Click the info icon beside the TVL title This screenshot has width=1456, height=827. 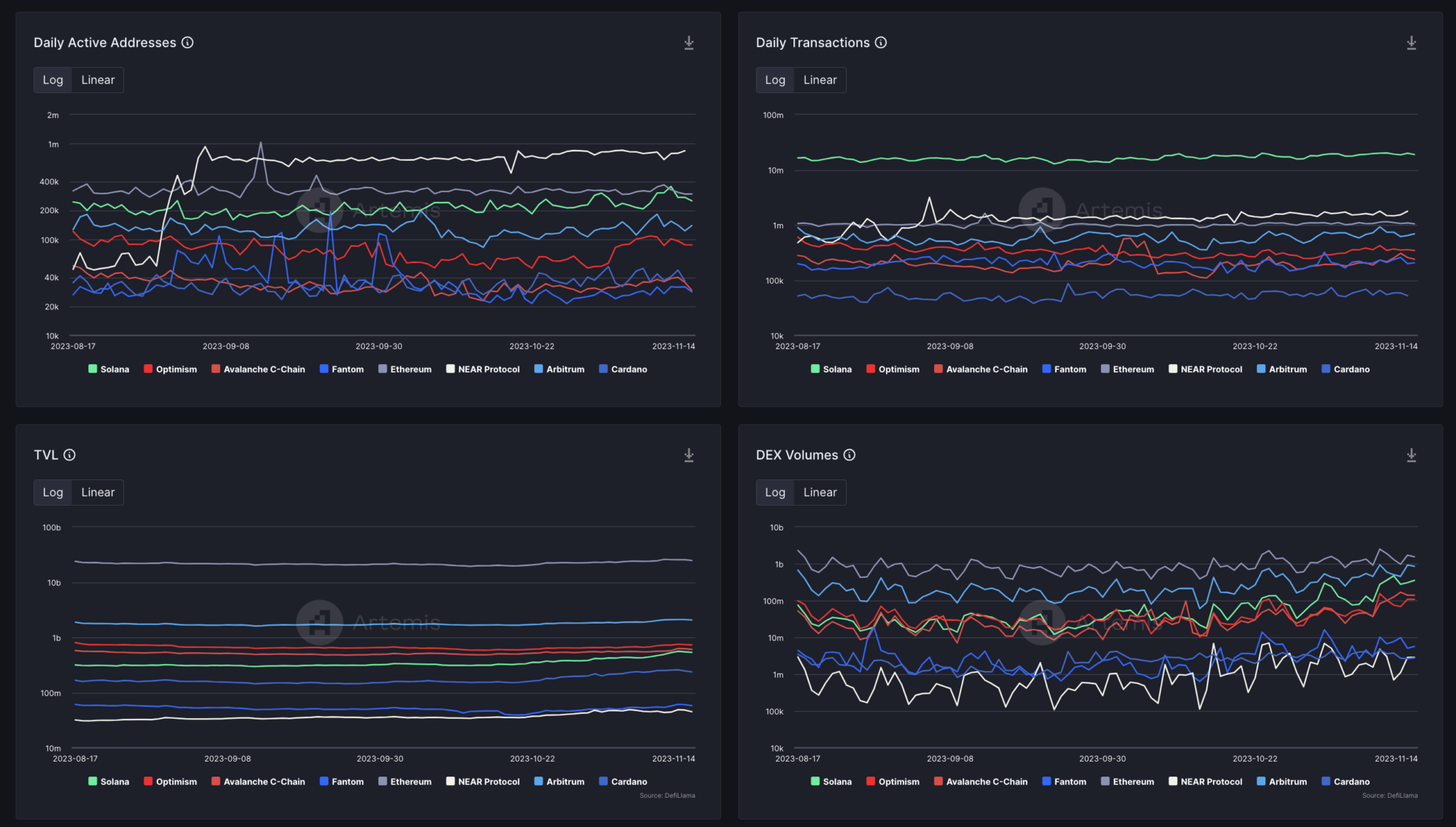point(70,455)
